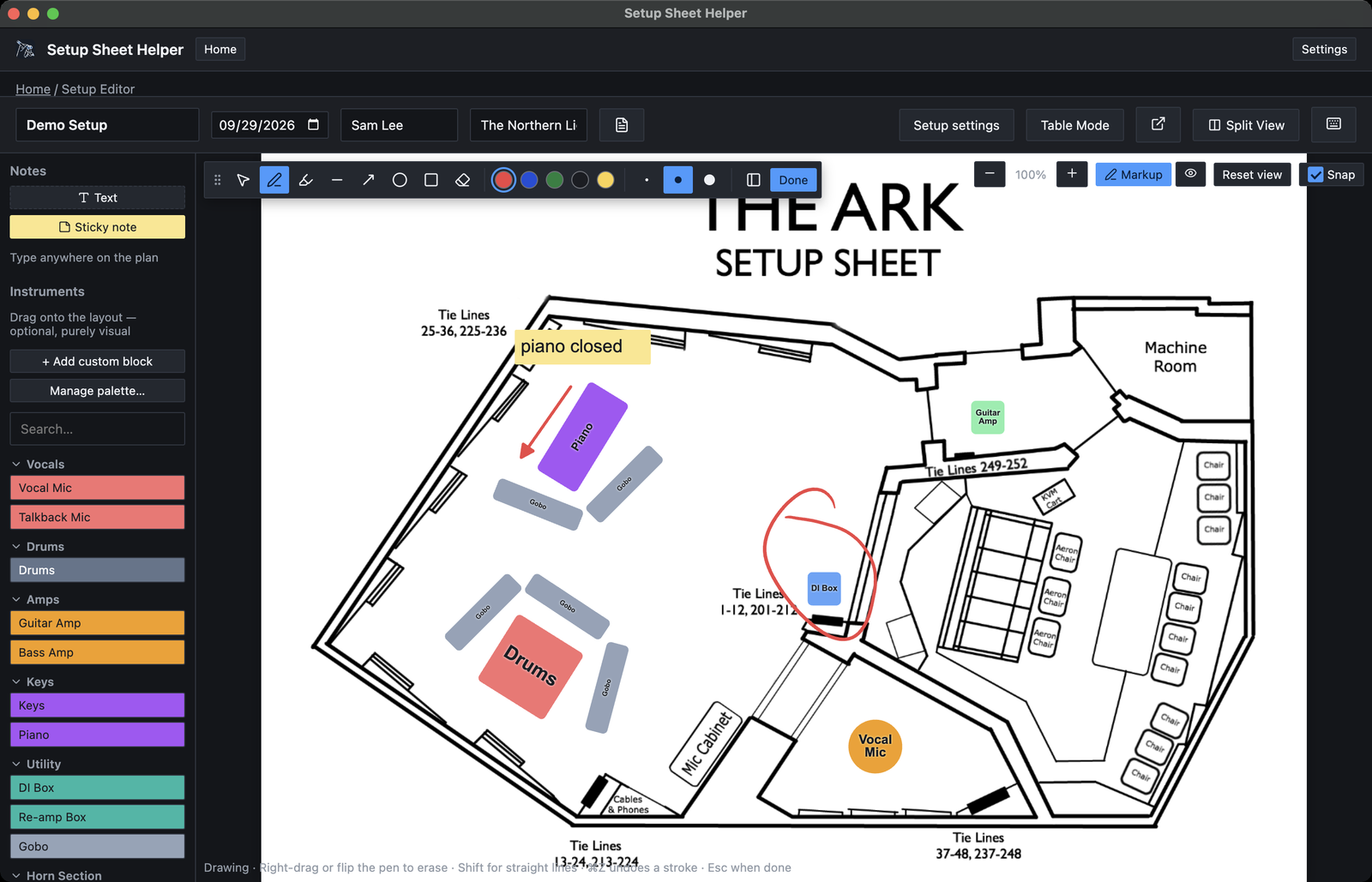1372x882 pixels.
Task: Select the eraser tool
Action: [462, 180]
